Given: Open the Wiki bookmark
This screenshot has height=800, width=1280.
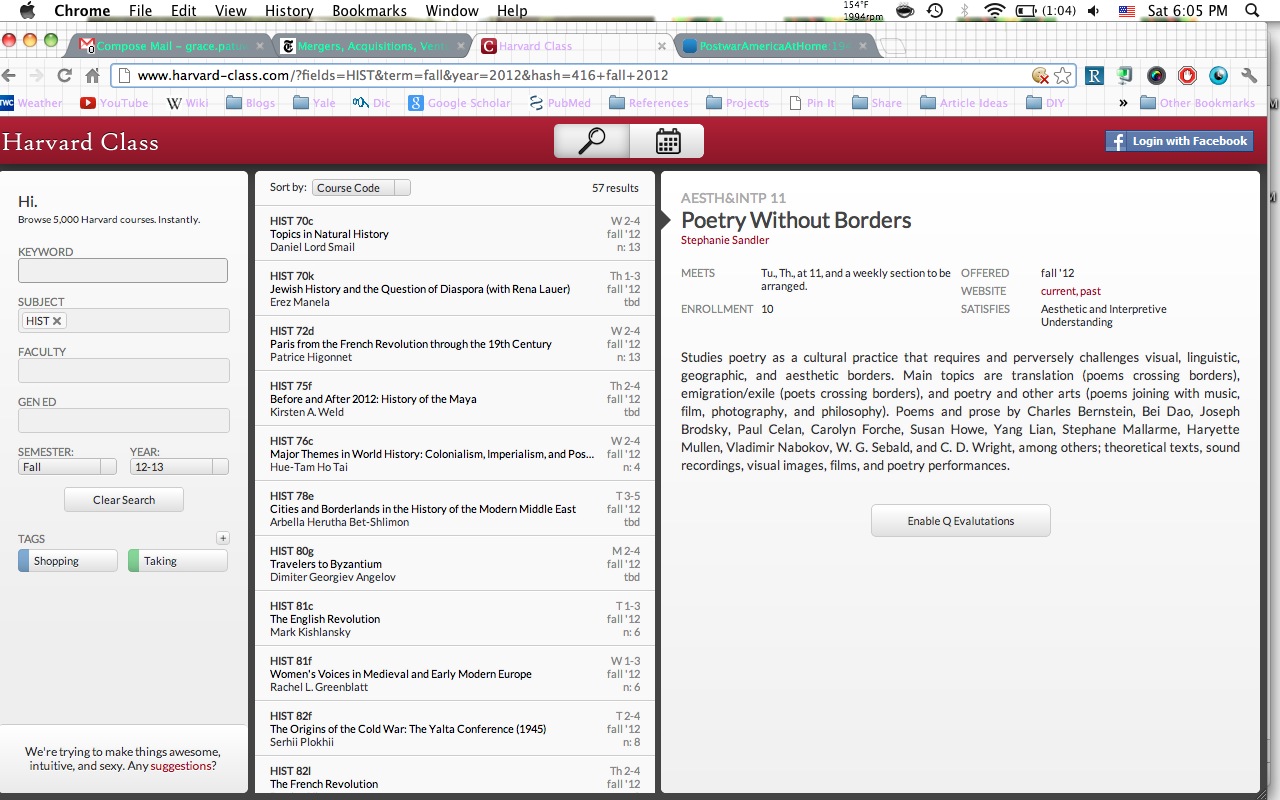Looking at the screenshot, I should [x=187, y=103].
